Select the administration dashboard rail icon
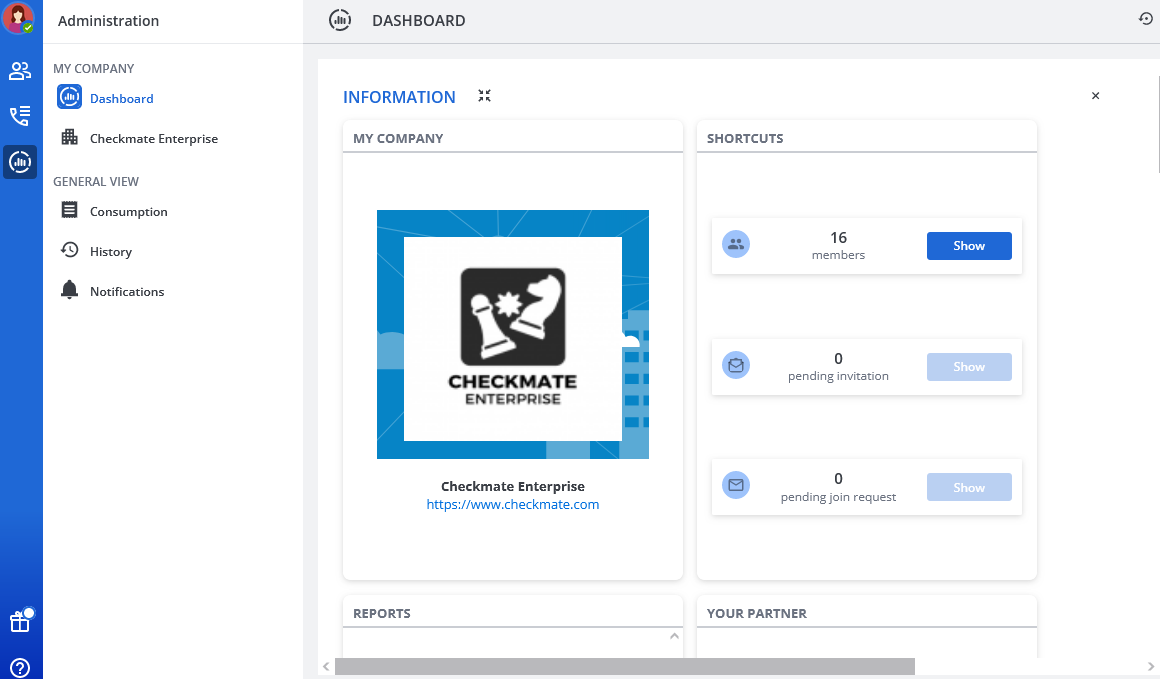This screenshot has height=679, width=1160. click(20, 162)
